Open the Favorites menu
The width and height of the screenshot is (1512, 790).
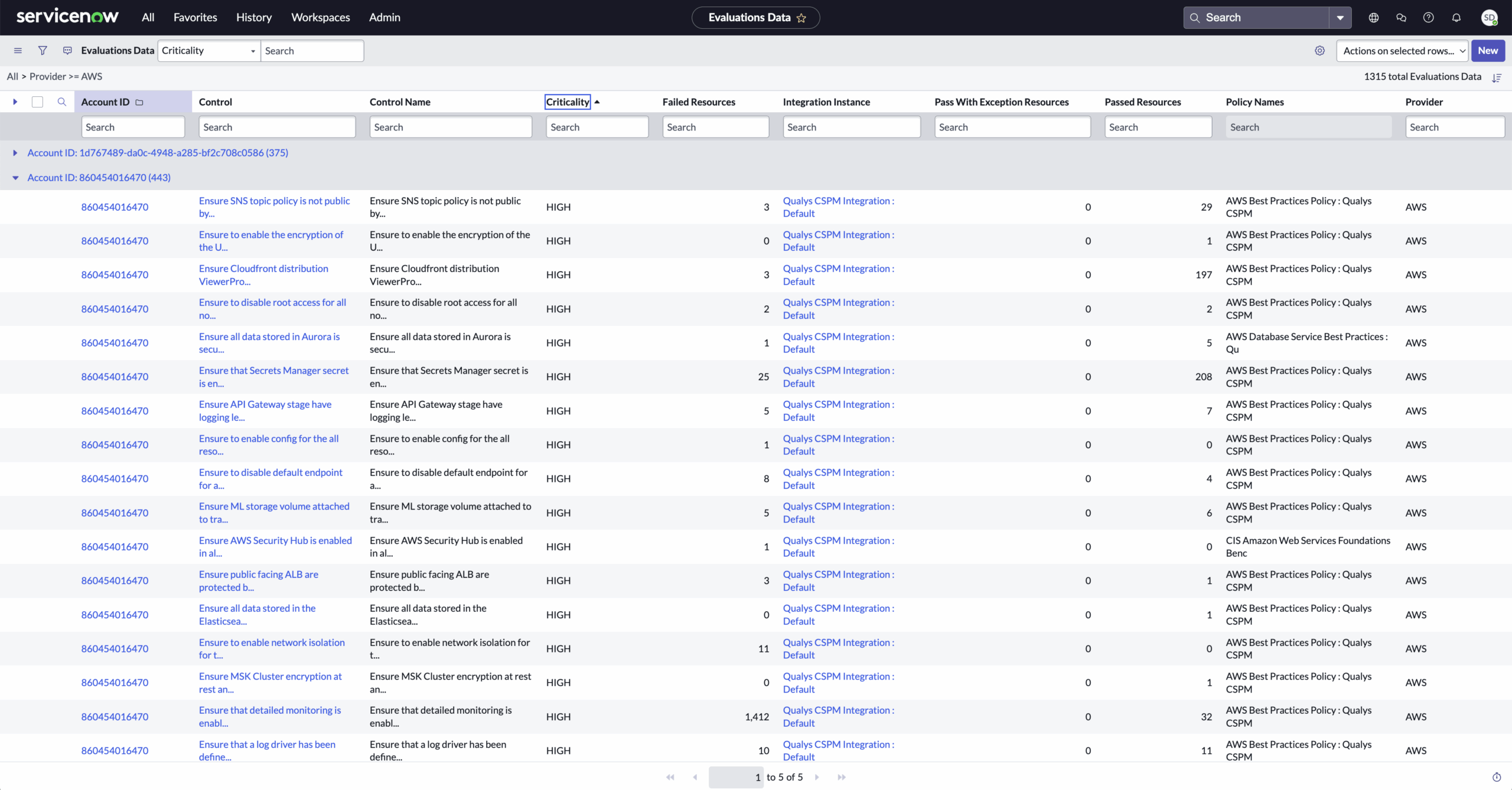[195, 18]
